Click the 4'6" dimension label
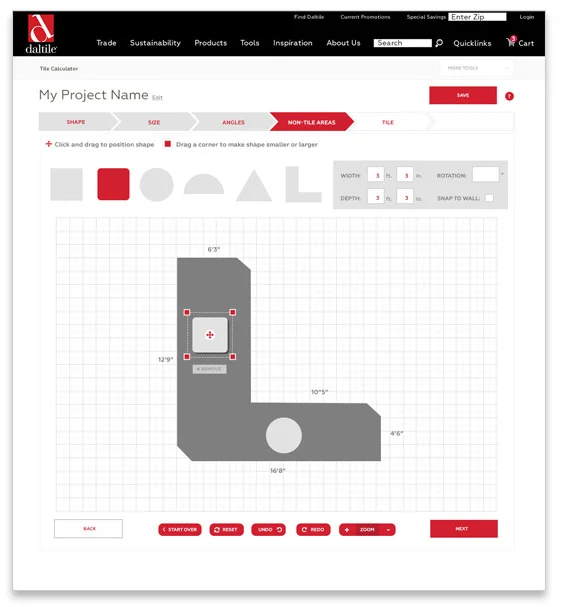This screenshot has width=565, height=607. point(397,433)
